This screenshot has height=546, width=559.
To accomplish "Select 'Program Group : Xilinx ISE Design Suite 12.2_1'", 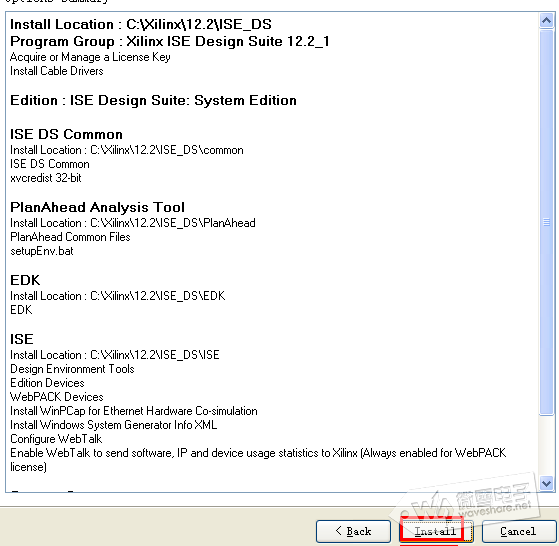I will tap(170, 41).
